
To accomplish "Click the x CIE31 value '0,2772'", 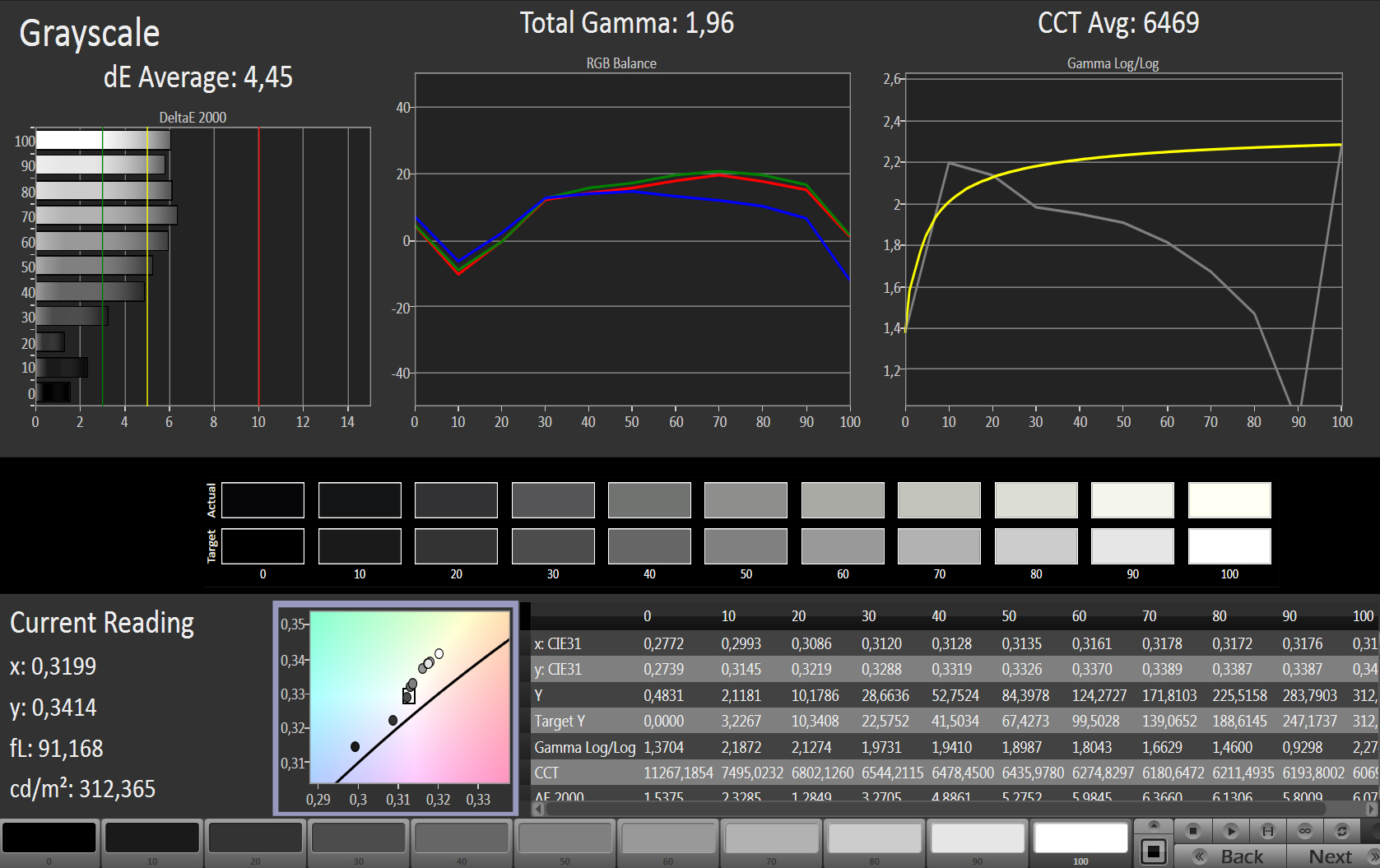I will pos(663,643).
